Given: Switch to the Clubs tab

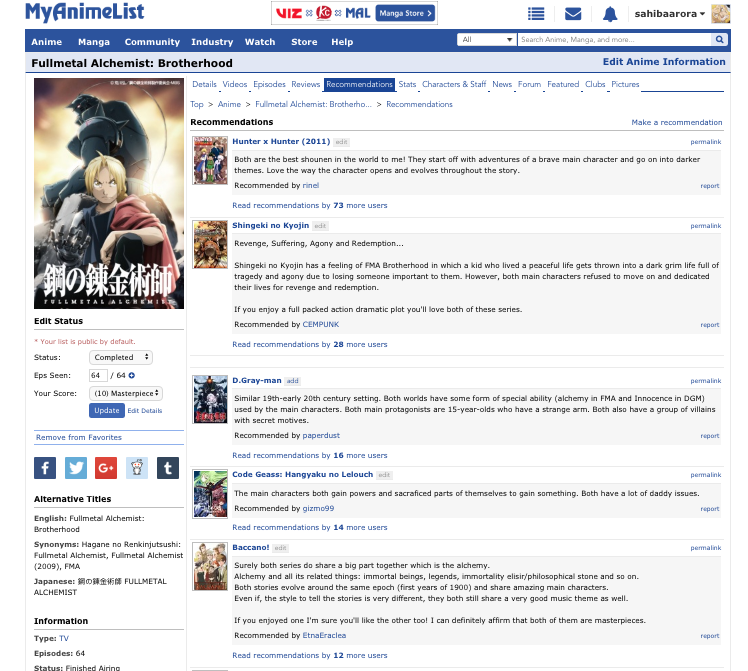Looking at the screenshot, I should pos(595,84).
